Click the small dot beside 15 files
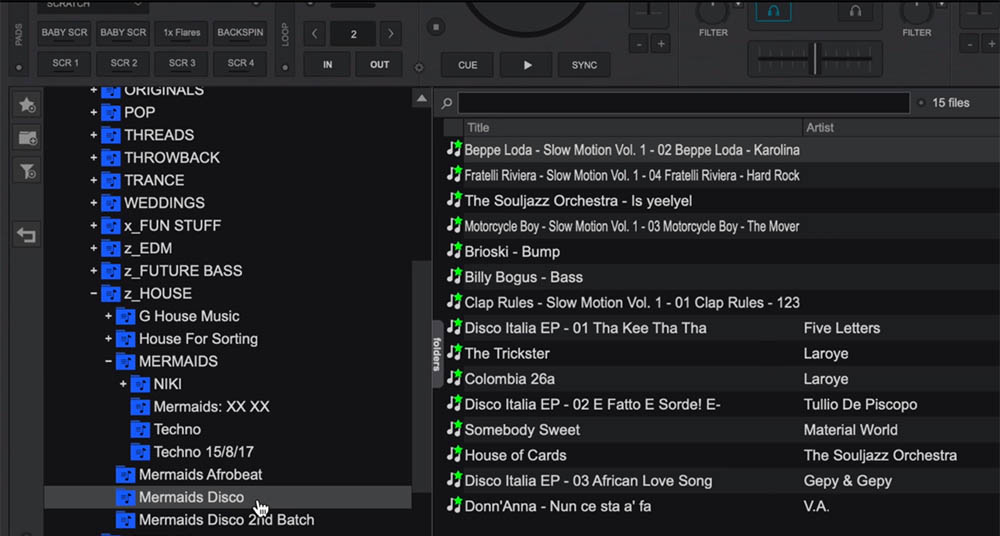This screenshot has height=536, width=1000. (x=920, y=103)
